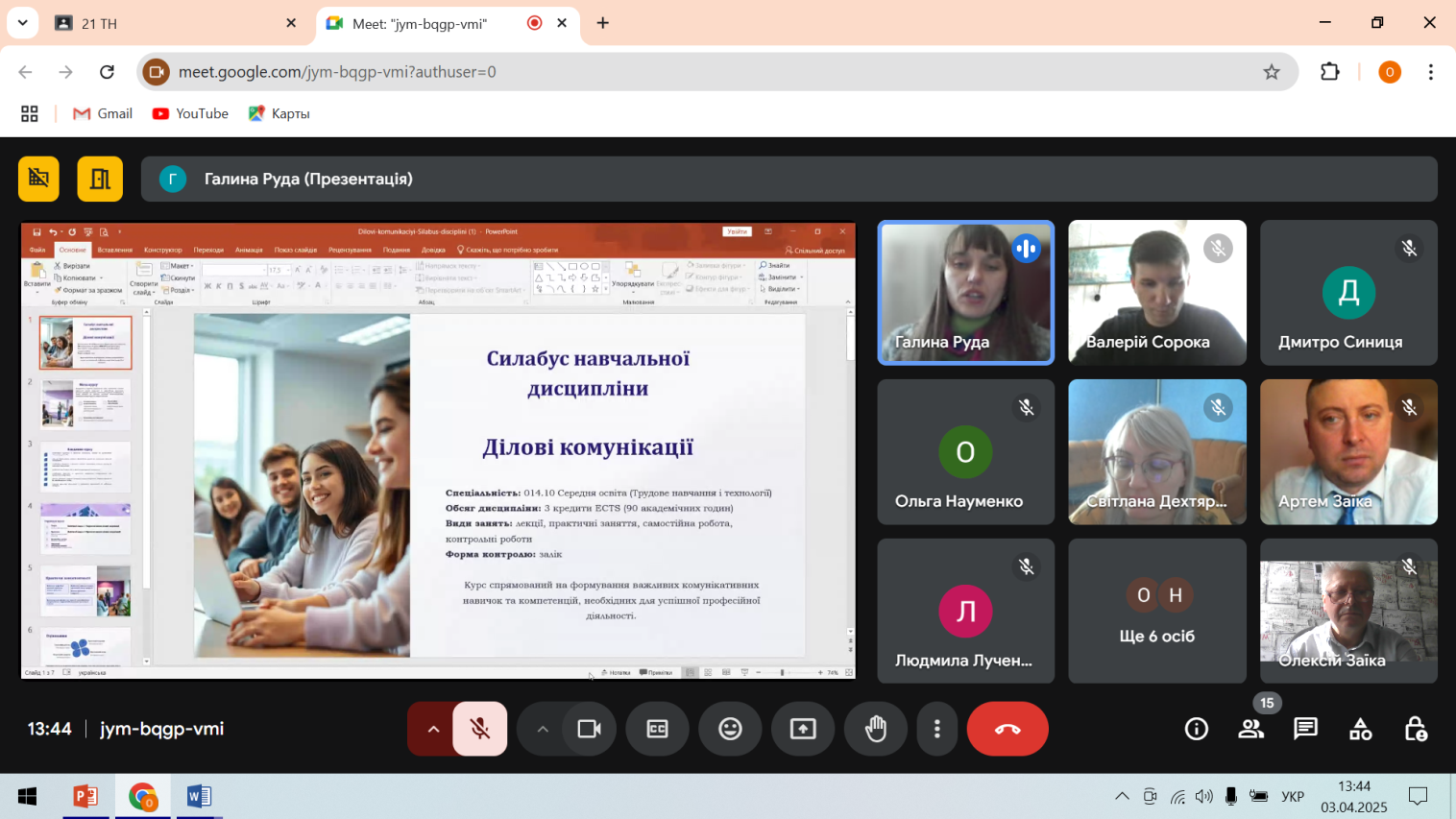Show the participants list with 15 people
Screen dimensions: 1456x819
pyautogui.click(x=1250, y=729)
